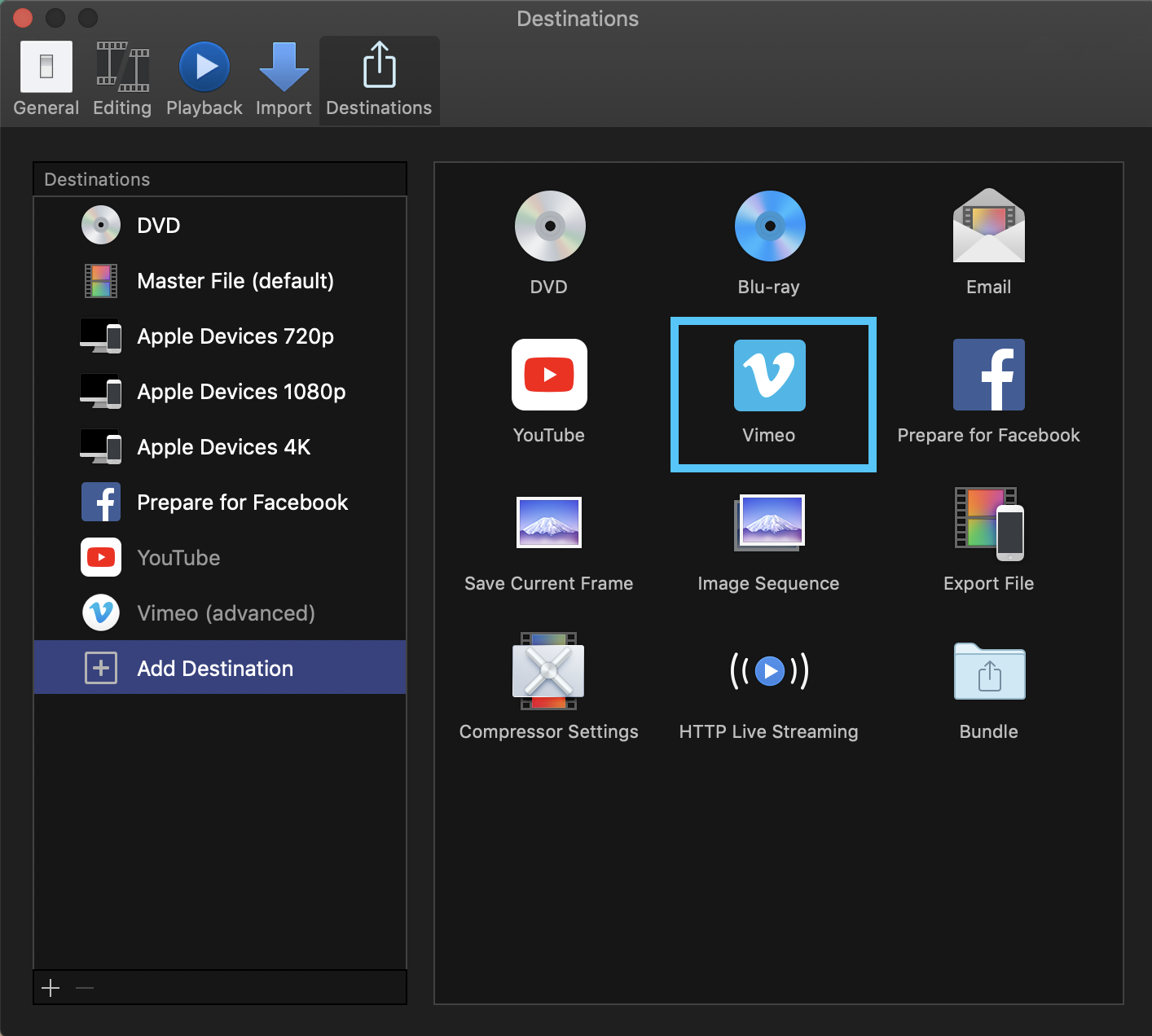The width and height of the screenshot is (1152, 1036).
Task: Click the HTTP Live Streaming icon
Action: (x=769, y=671)
